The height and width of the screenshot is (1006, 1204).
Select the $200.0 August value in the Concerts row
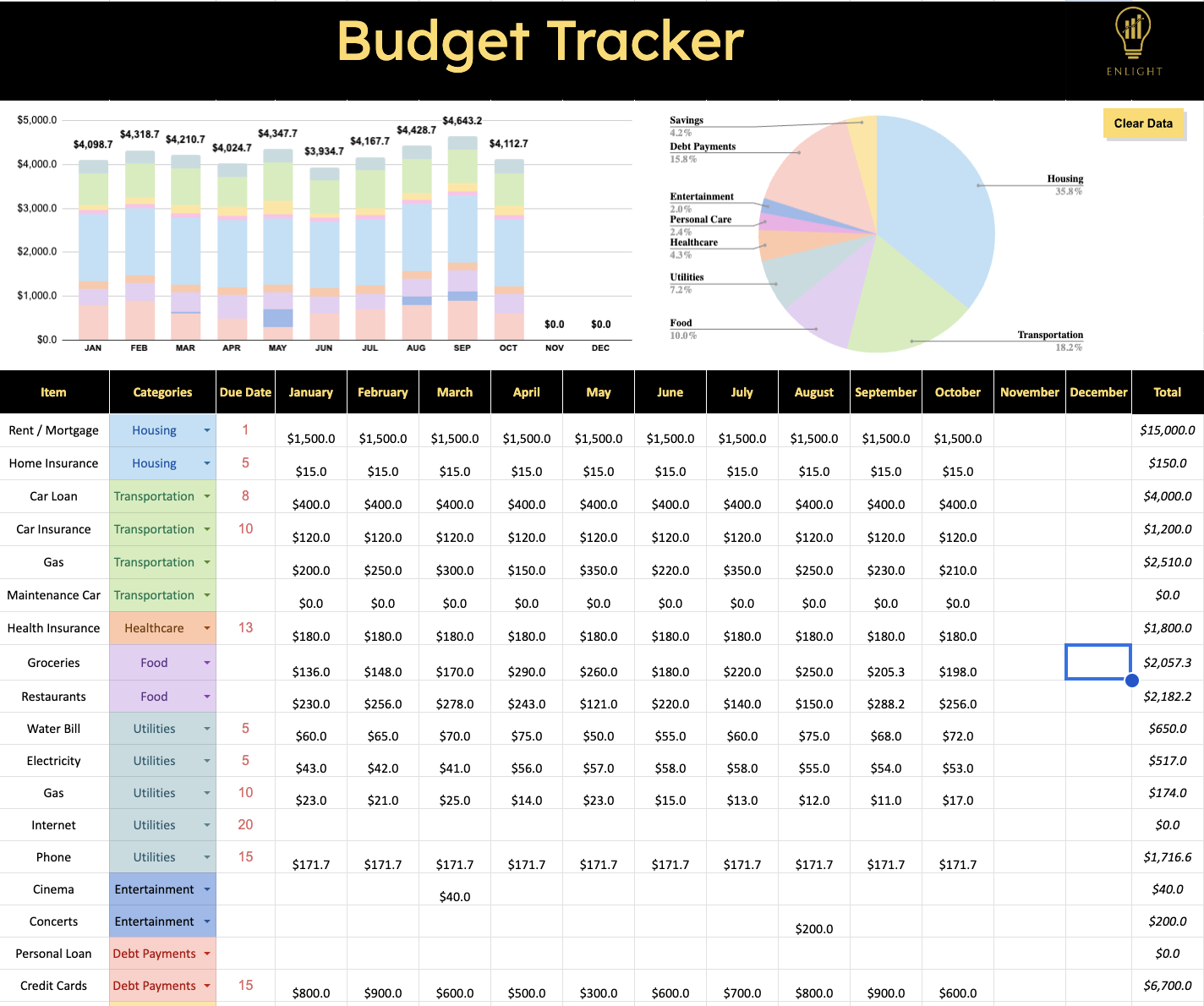pyautogui.click(x=814, y=929)
